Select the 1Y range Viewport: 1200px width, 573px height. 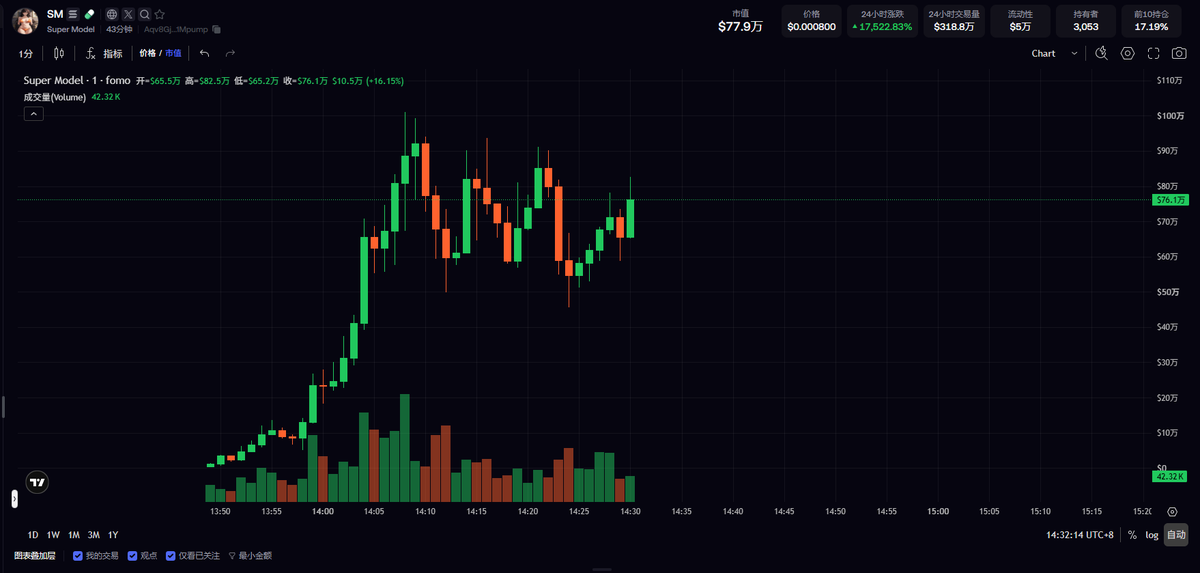[113, 534]
